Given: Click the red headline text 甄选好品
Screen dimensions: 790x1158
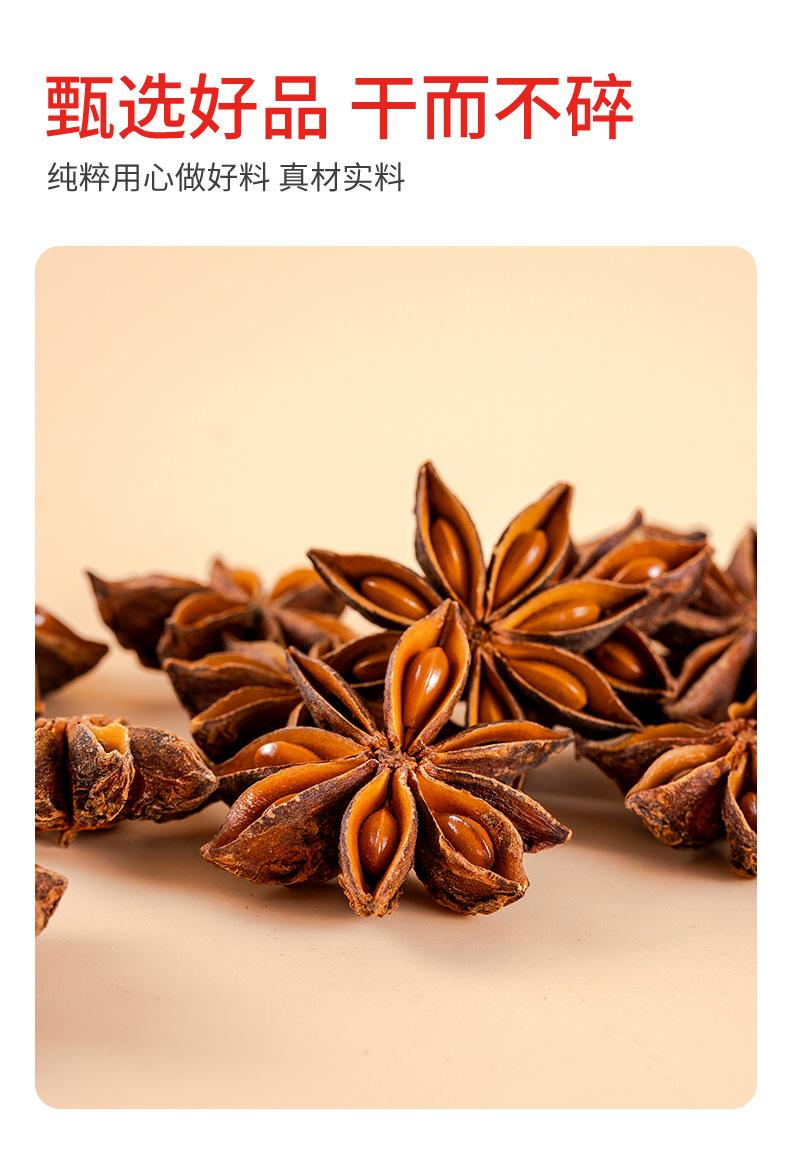Looking at the screenshot, I should pyautogui.click(x=187, y=108).
